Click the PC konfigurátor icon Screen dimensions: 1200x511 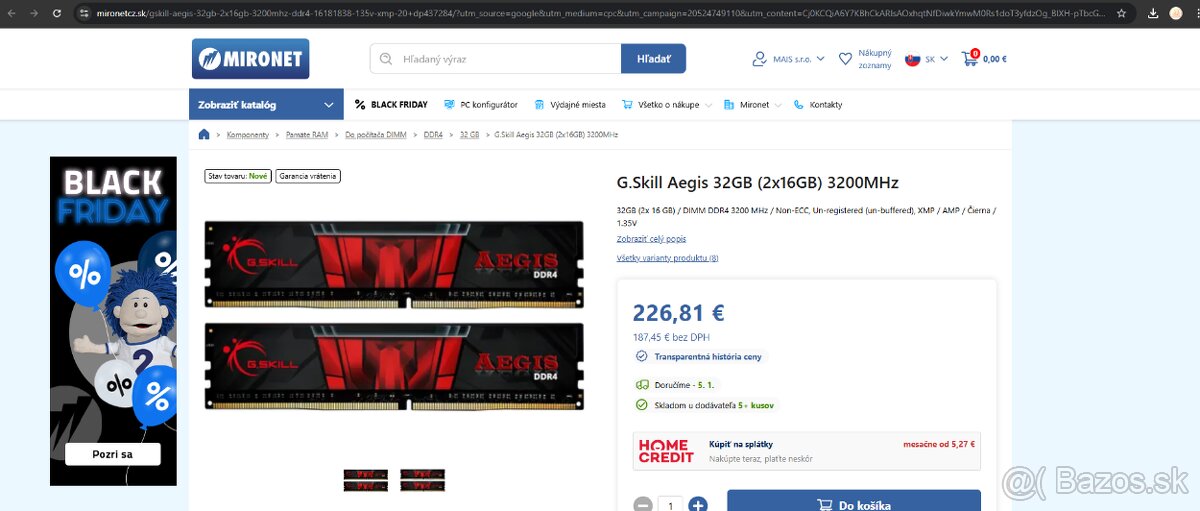pyautogui.click(x=450, y=104)
